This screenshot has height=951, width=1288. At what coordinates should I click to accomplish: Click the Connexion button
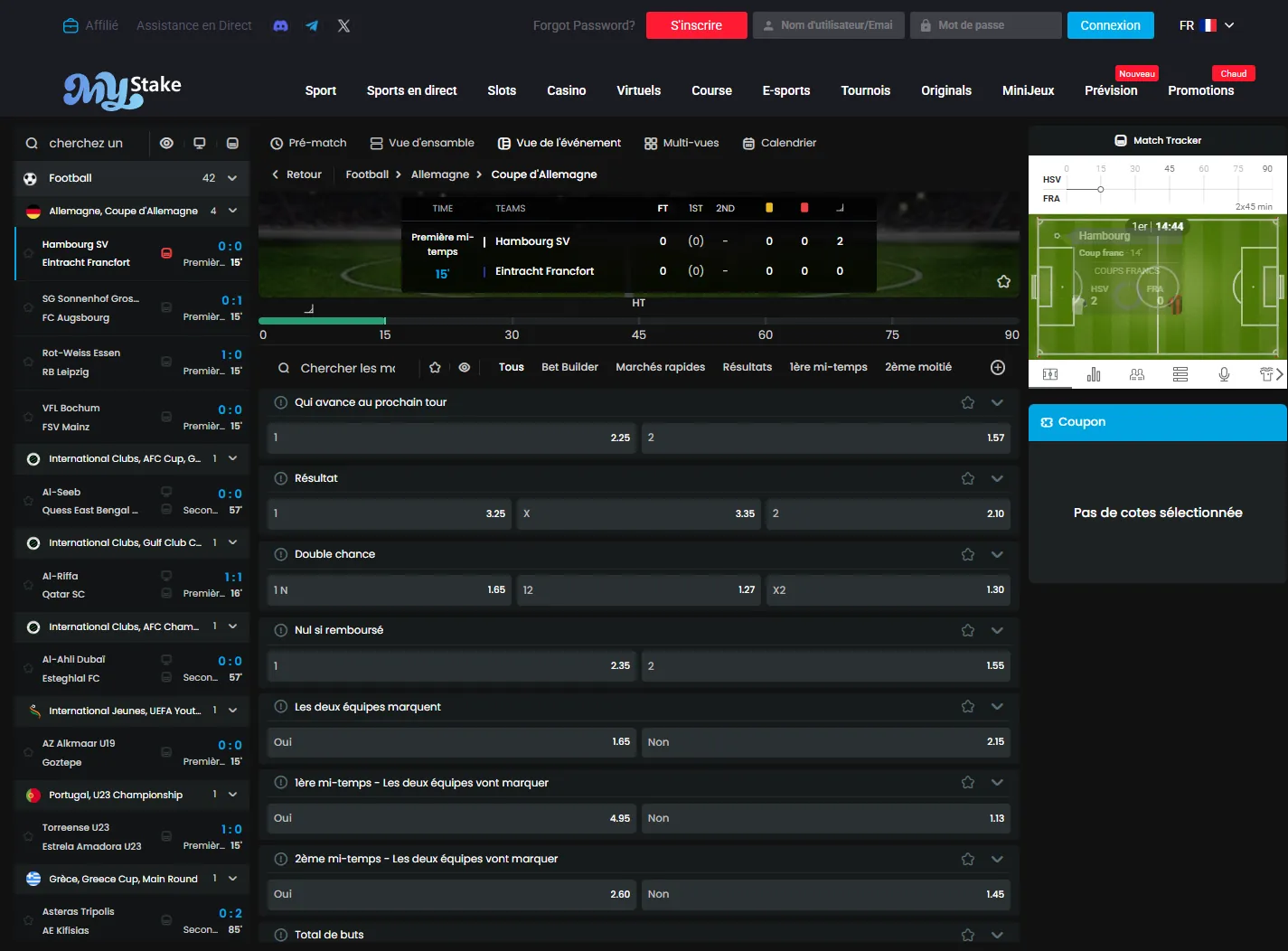1111,25
